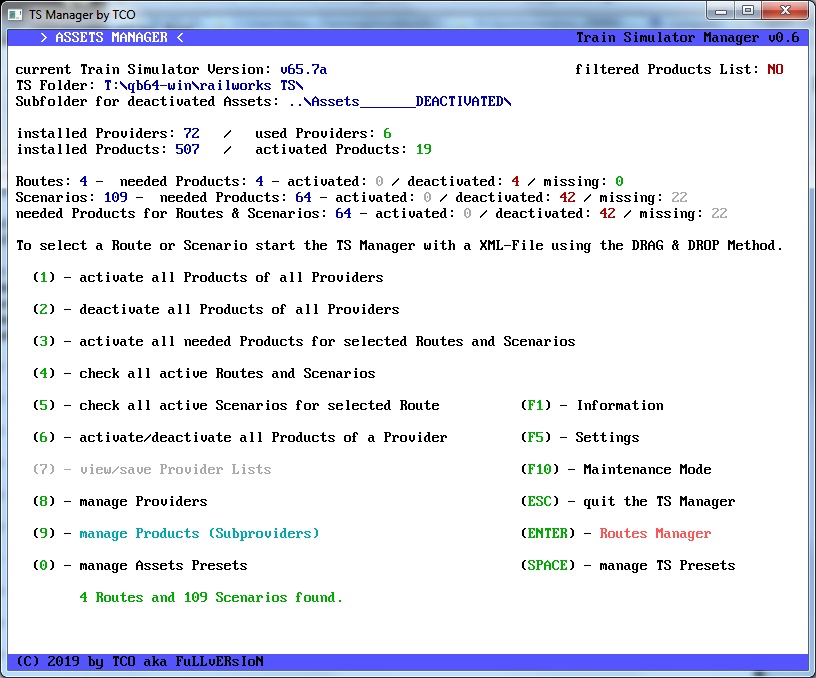The image size is (816, 678).
Task: Open (ENTER) Routes Manager entry
Action: 616,533
